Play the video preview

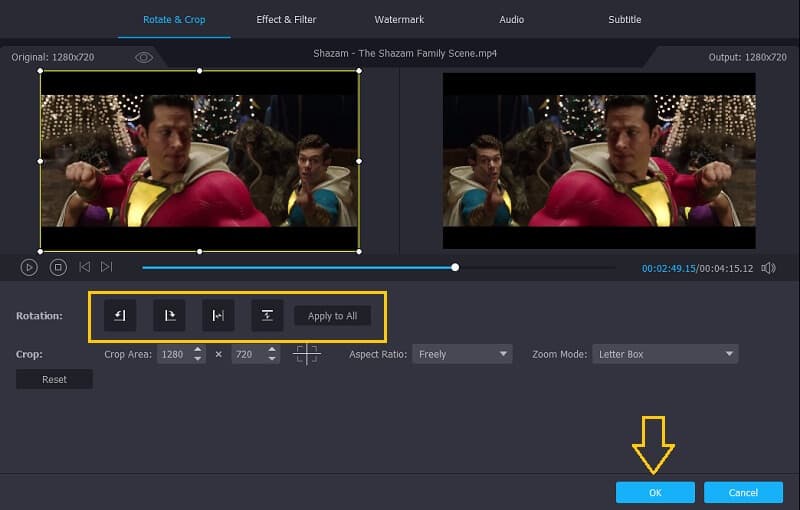(x=30, y=267)
